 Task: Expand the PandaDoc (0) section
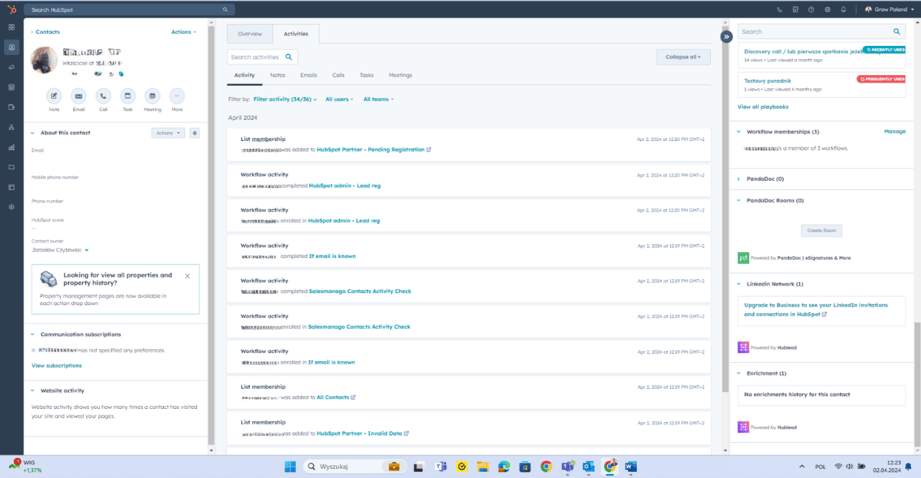[739, 179]
